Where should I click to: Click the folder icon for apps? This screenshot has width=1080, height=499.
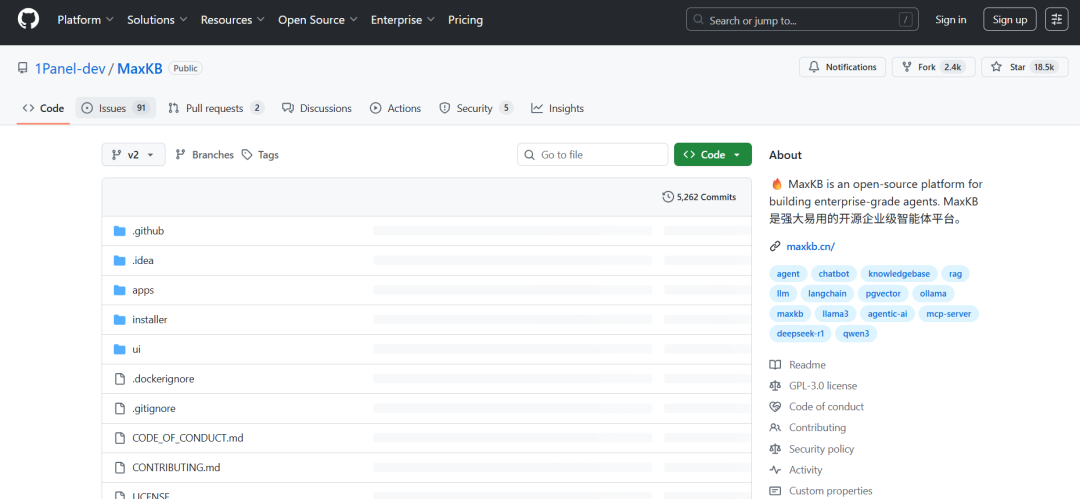click(119, 290)
